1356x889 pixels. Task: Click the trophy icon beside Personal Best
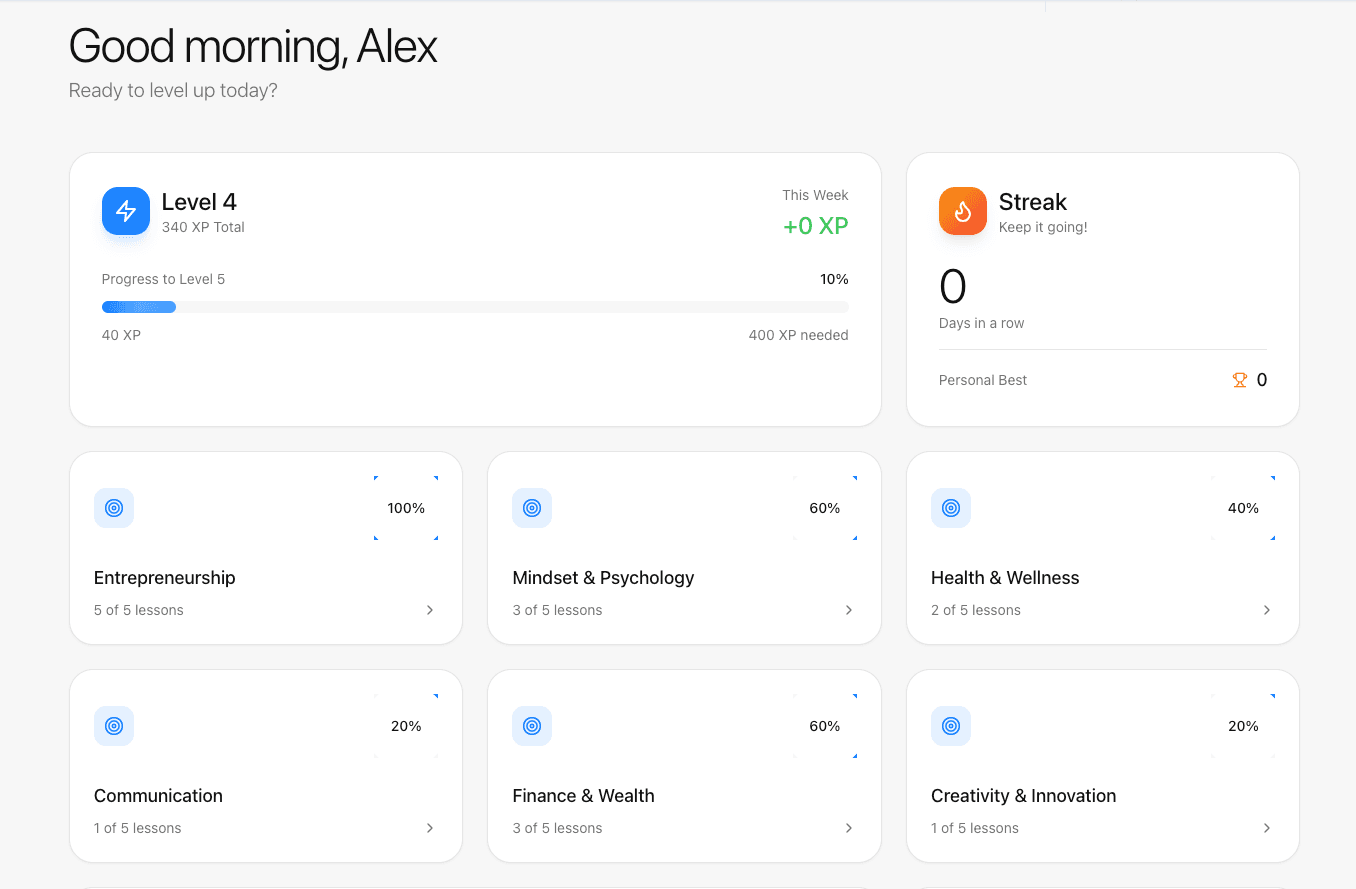click(x=1240, y=380)
